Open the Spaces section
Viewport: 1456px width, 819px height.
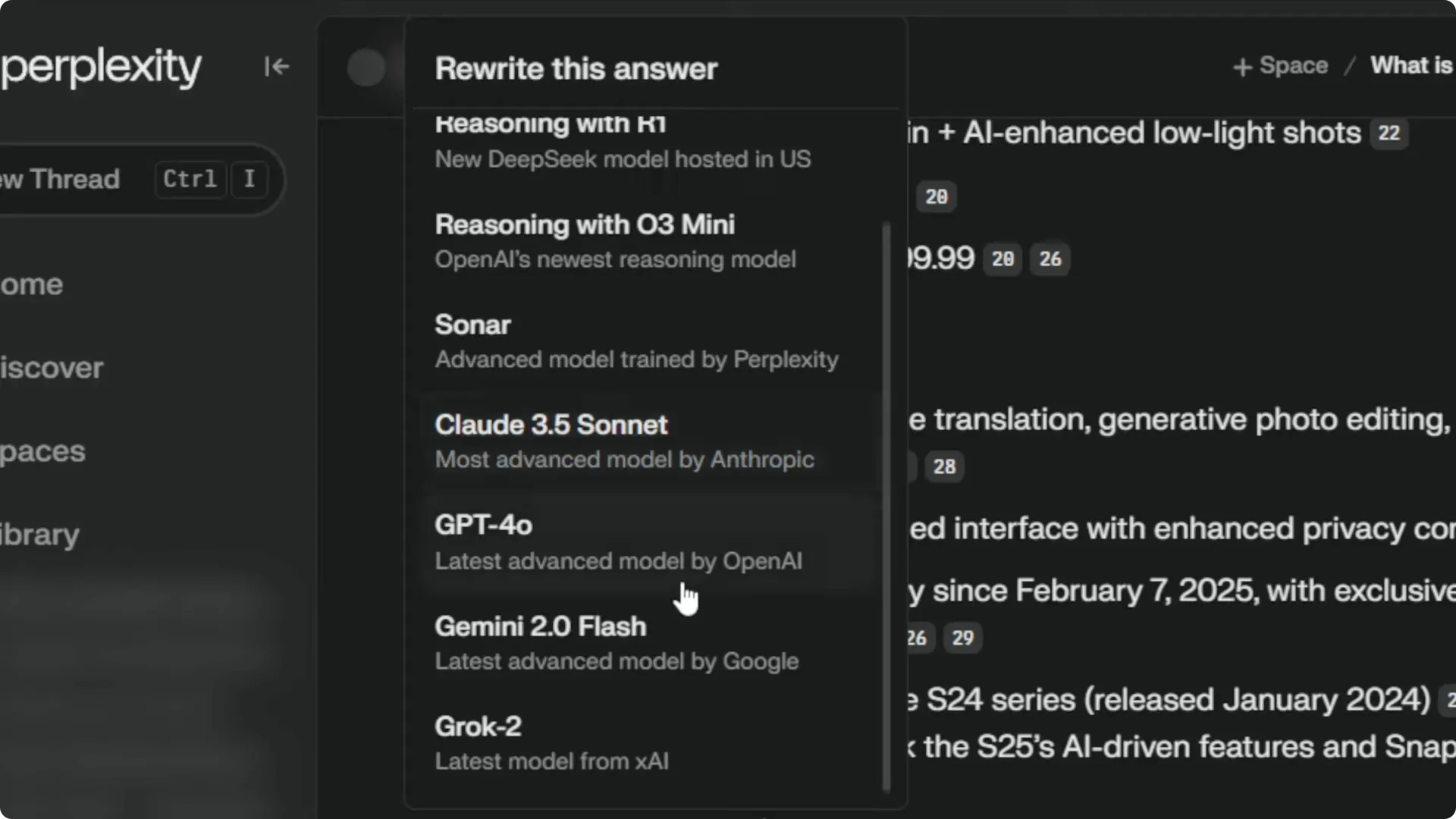click(42, 451)
